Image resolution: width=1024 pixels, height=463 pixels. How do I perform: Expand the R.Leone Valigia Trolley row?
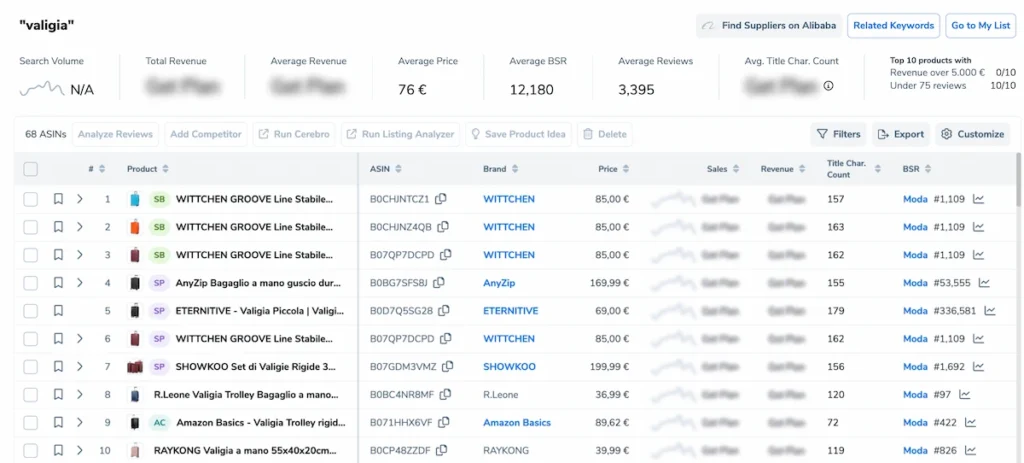80,394
